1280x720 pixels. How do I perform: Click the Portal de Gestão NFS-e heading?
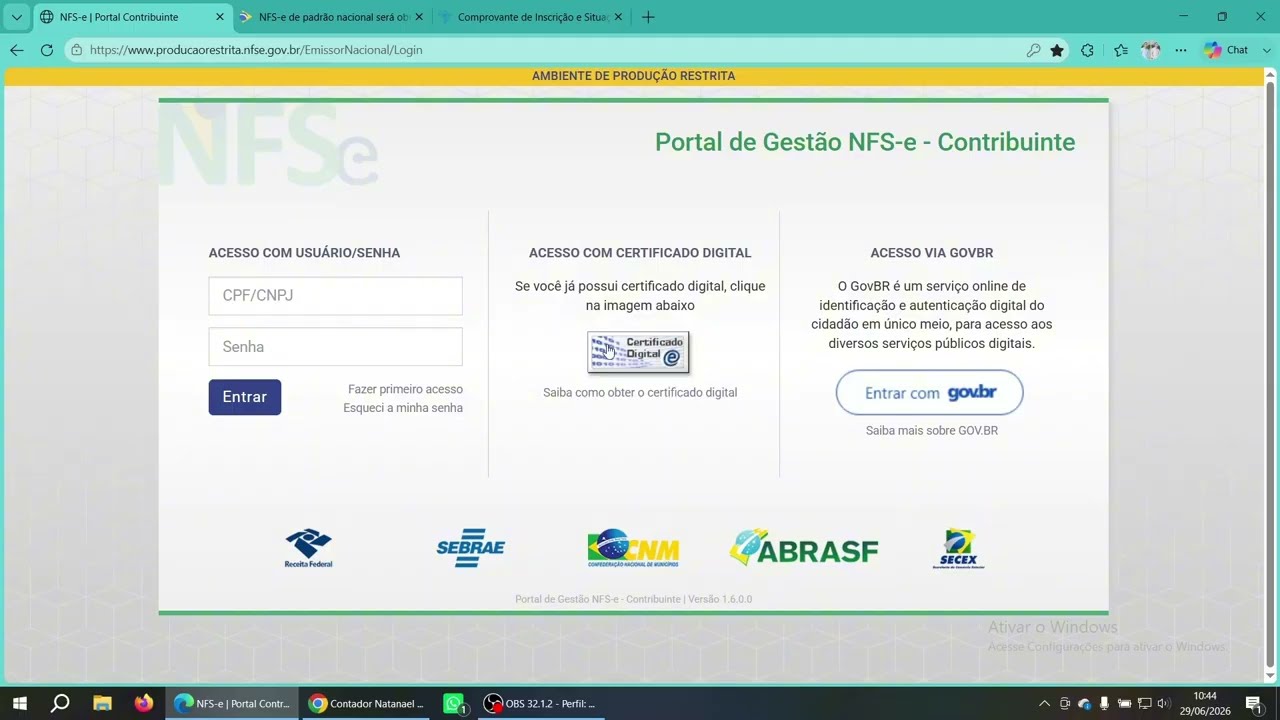click(865, 142)
